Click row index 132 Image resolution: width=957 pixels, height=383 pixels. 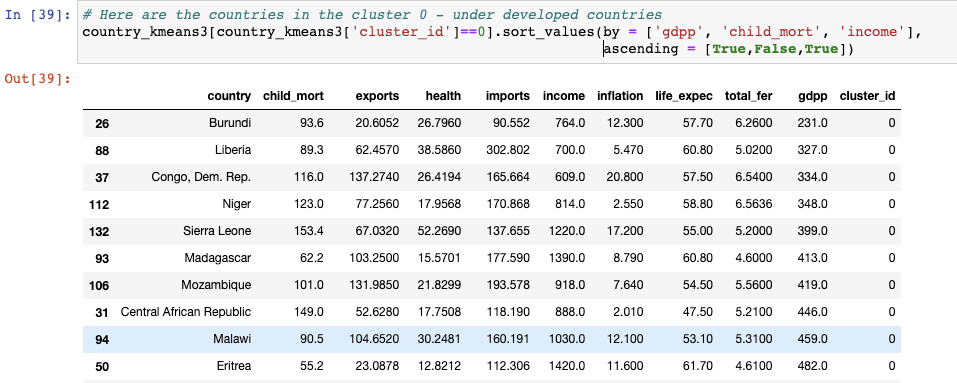click(99, 231)
